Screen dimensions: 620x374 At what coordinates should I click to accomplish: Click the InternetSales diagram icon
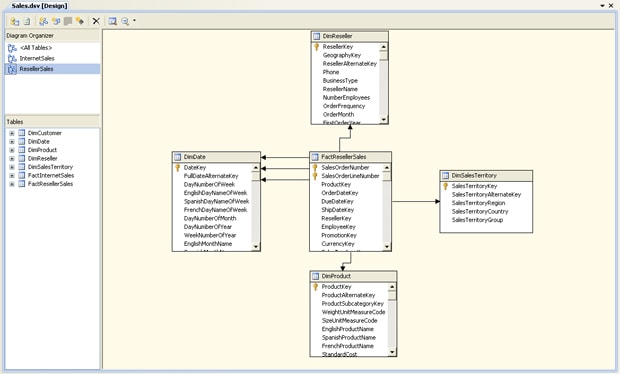(12, 59)
